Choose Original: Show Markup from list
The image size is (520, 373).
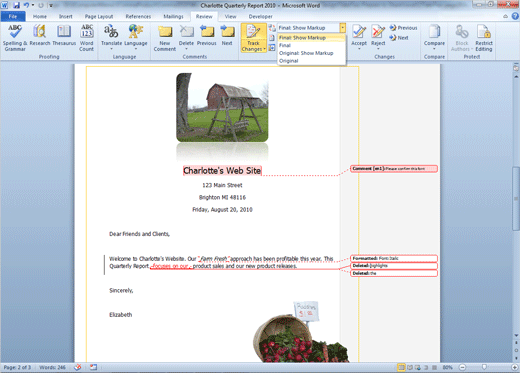click(306, 53)
